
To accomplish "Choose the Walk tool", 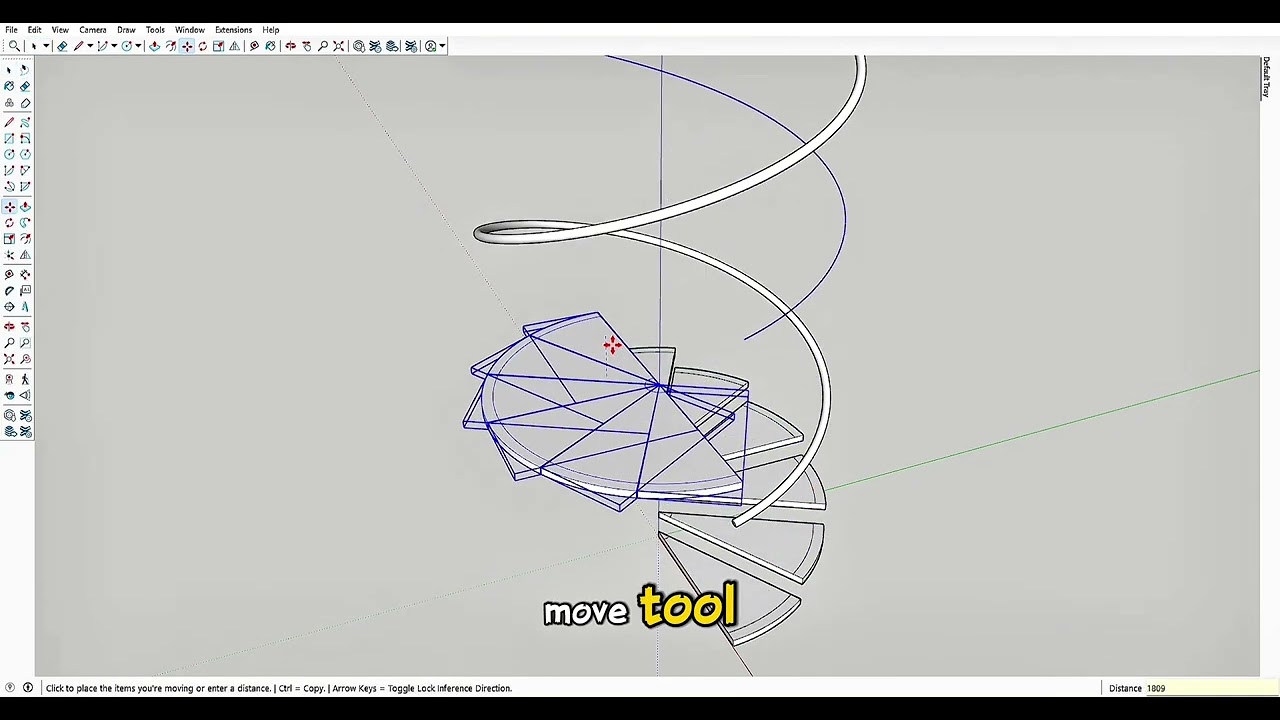I will [x=25, y=380].
